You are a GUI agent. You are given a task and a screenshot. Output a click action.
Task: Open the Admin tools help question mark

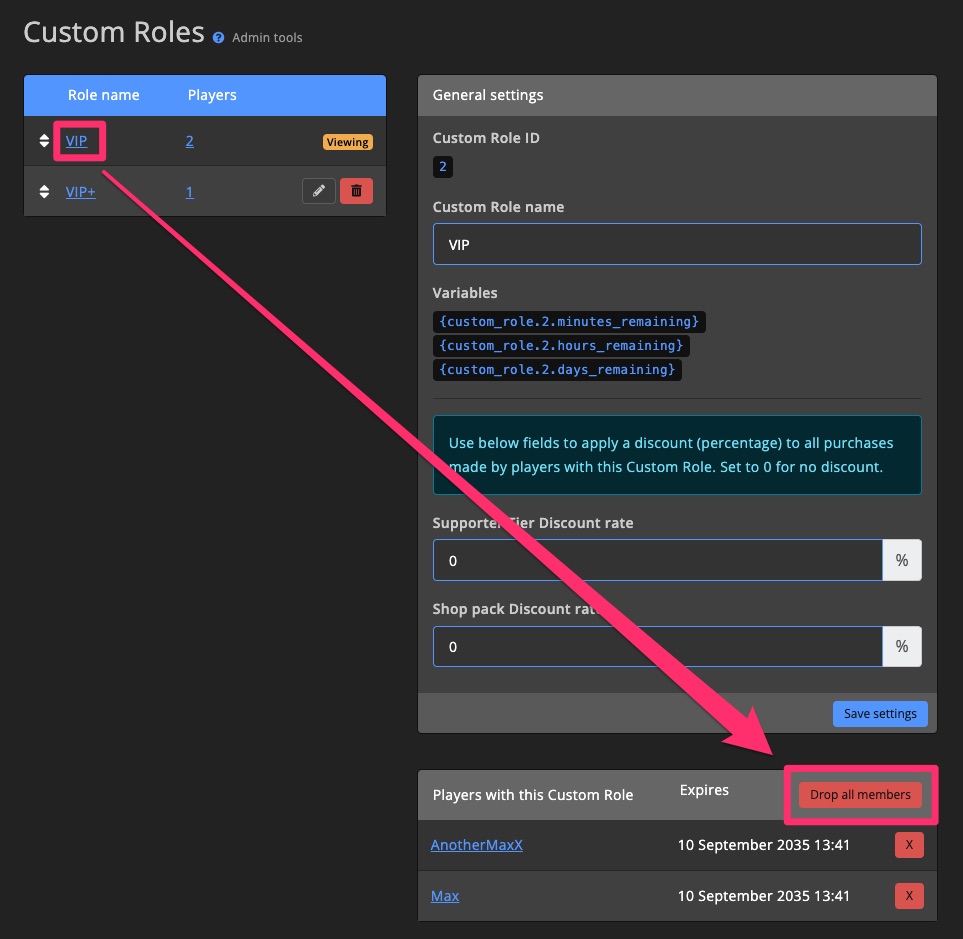[x=218, y=38]
